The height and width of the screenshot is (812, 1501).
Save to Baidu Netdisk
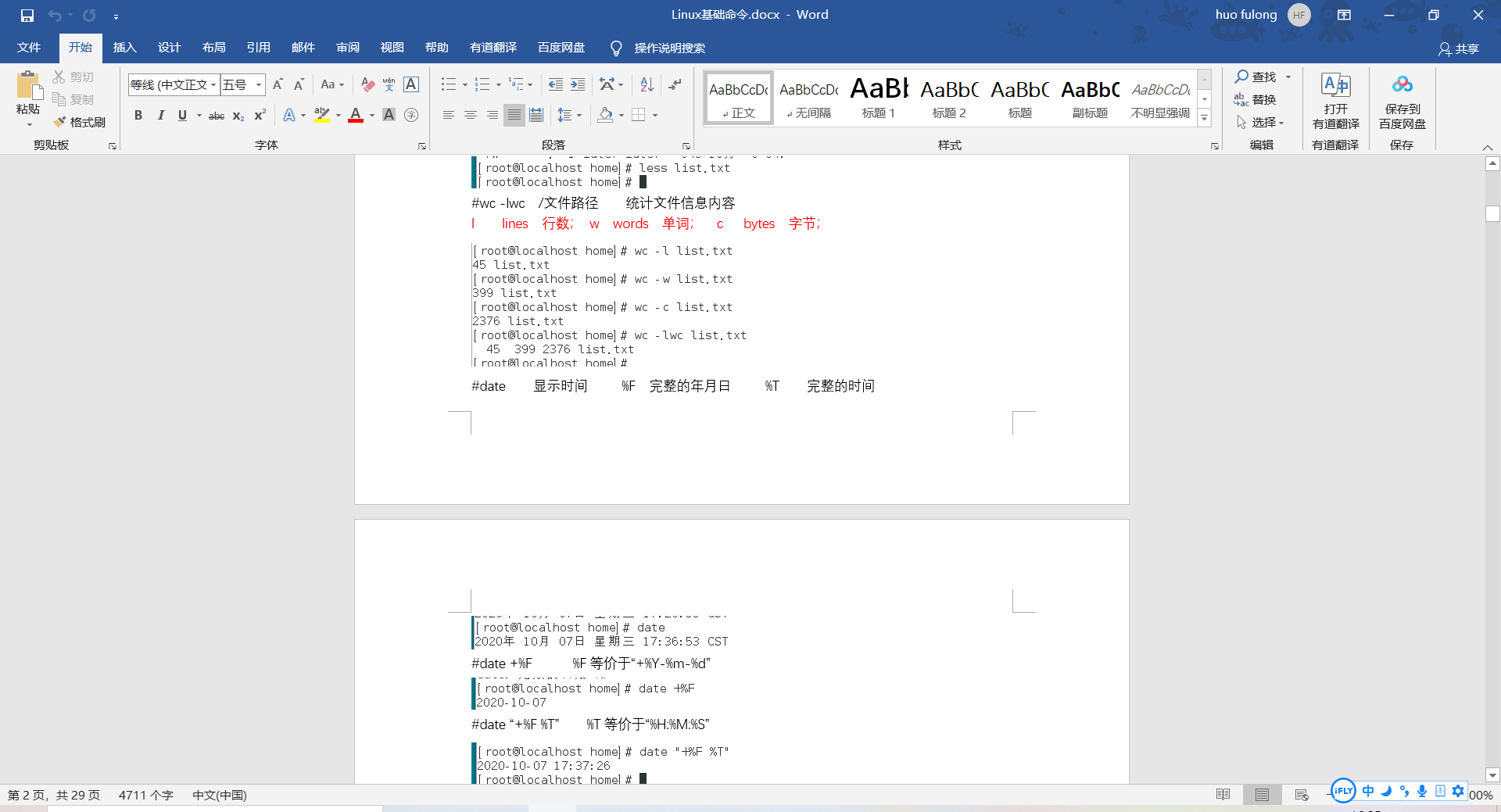pos(1402,102)
